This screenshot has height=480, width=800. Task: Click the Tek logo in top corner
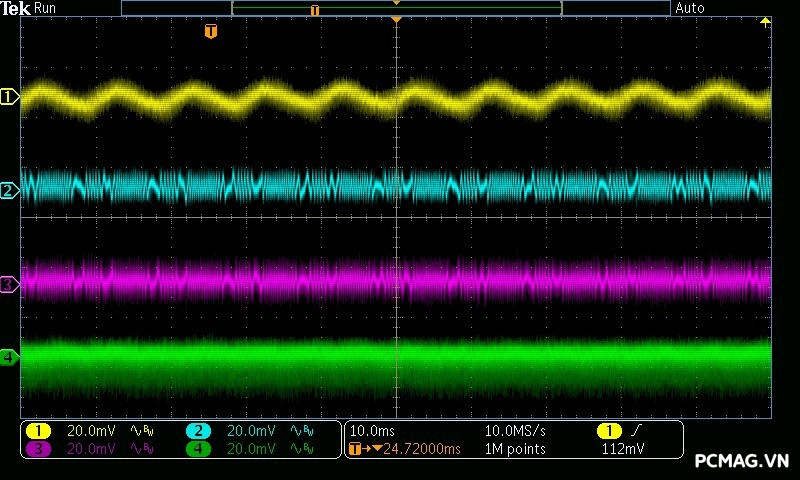16,8
